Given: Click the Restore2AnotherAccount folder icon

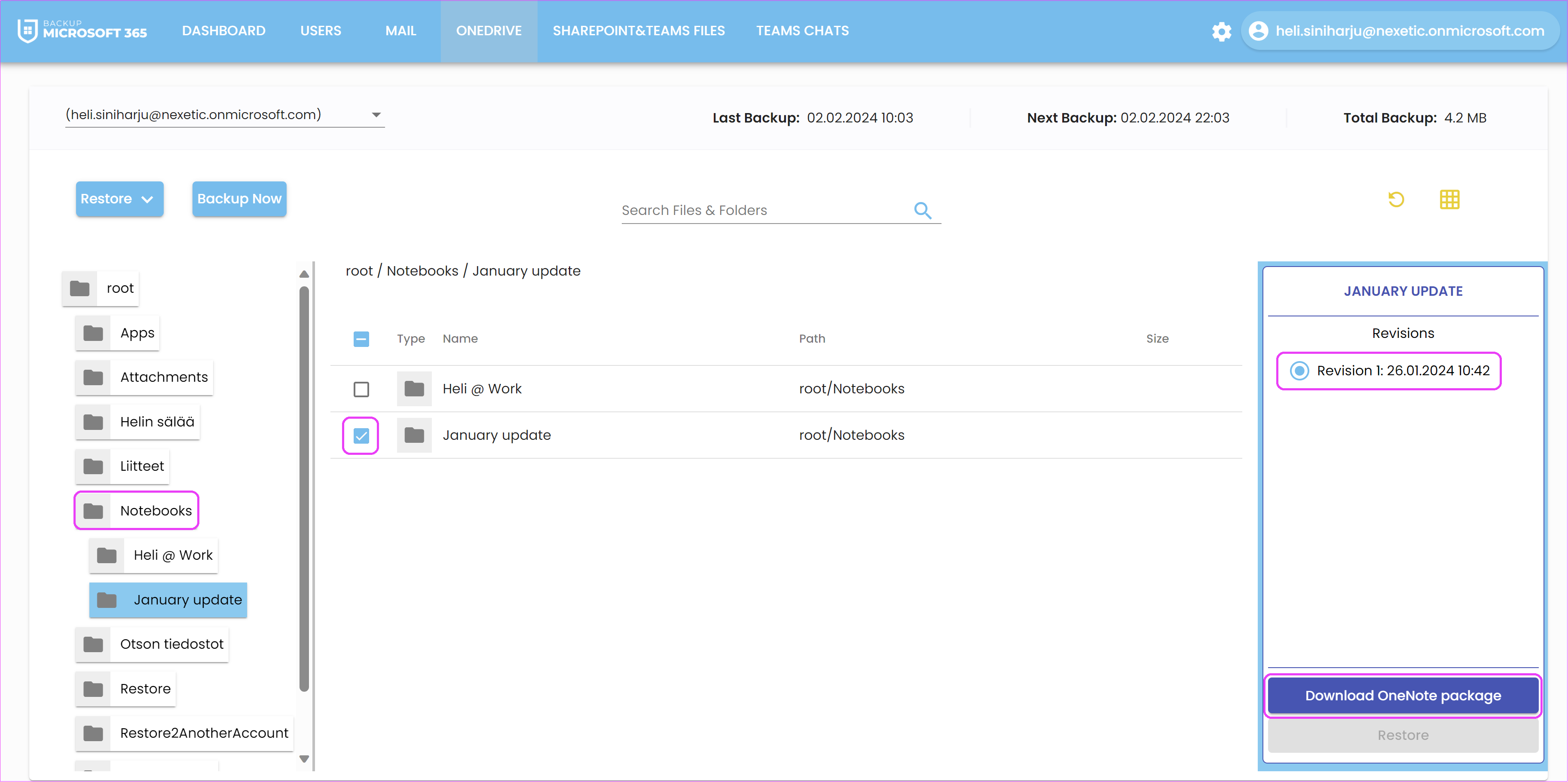Looking at the screenshot, I should 92,733.
